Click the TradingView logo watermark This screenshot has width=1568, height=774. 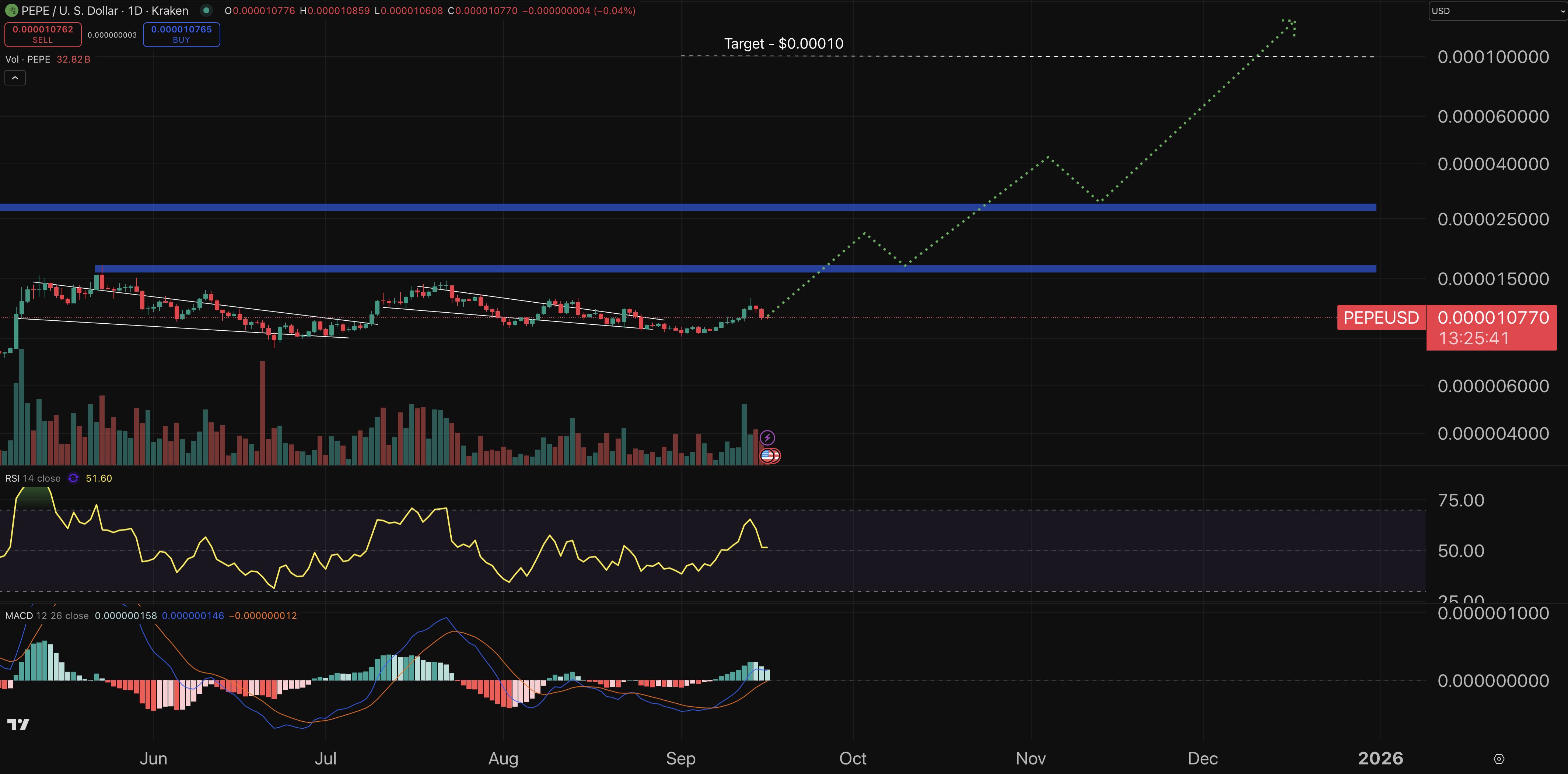[x=18, y=724]
